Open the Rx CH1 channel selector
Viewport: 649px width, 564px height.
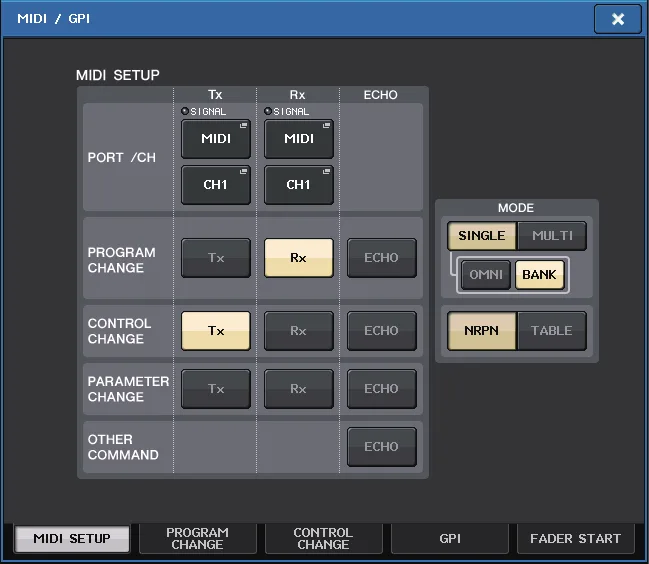(x=299, y=185)
